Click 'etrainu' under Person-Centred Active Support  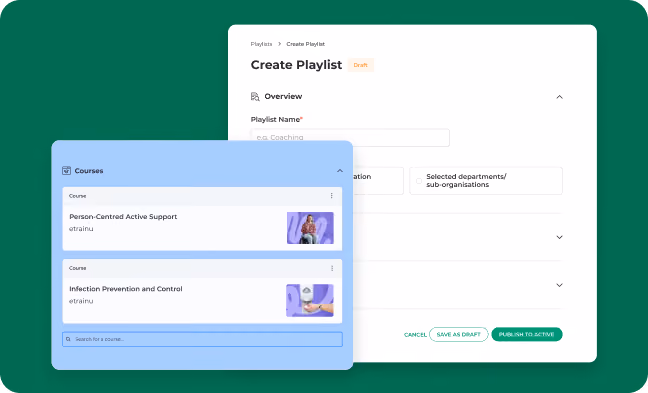click(81, 229)
